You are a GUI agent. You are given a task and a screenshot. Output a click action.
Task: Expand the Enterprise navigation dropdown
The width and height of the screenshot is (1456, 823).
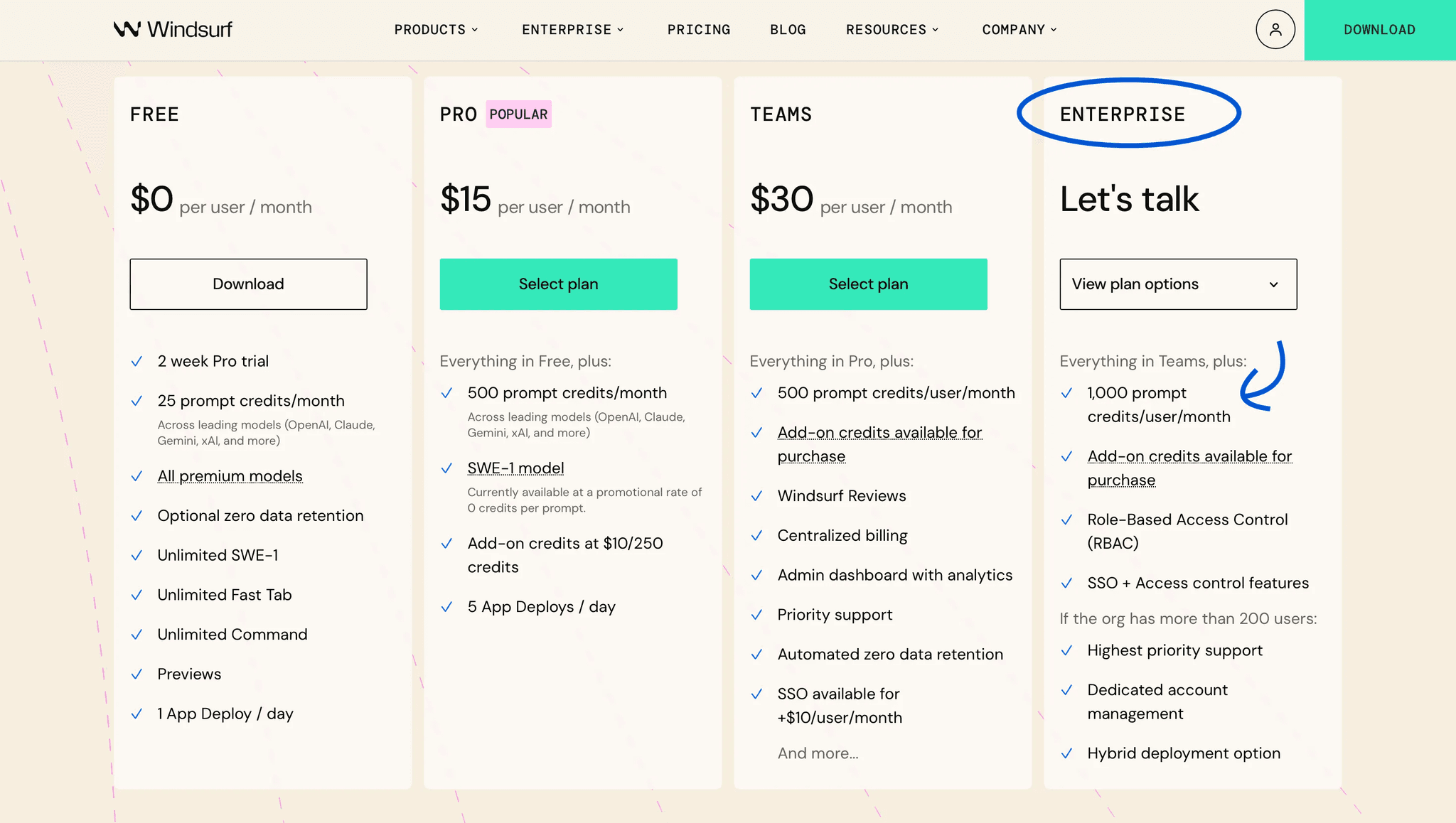click(x=572, y=30)
